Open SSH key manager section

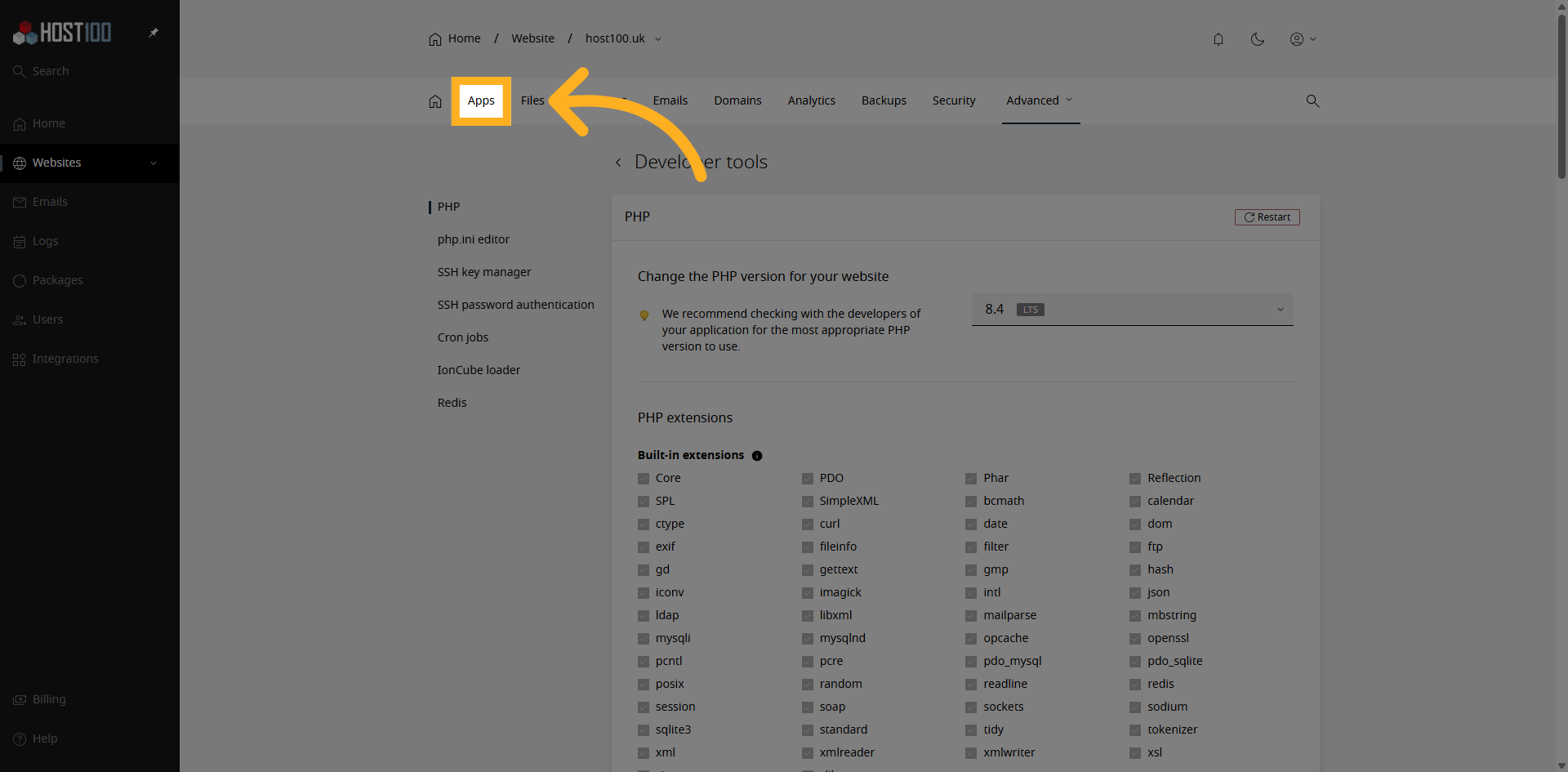coord(484,272)
